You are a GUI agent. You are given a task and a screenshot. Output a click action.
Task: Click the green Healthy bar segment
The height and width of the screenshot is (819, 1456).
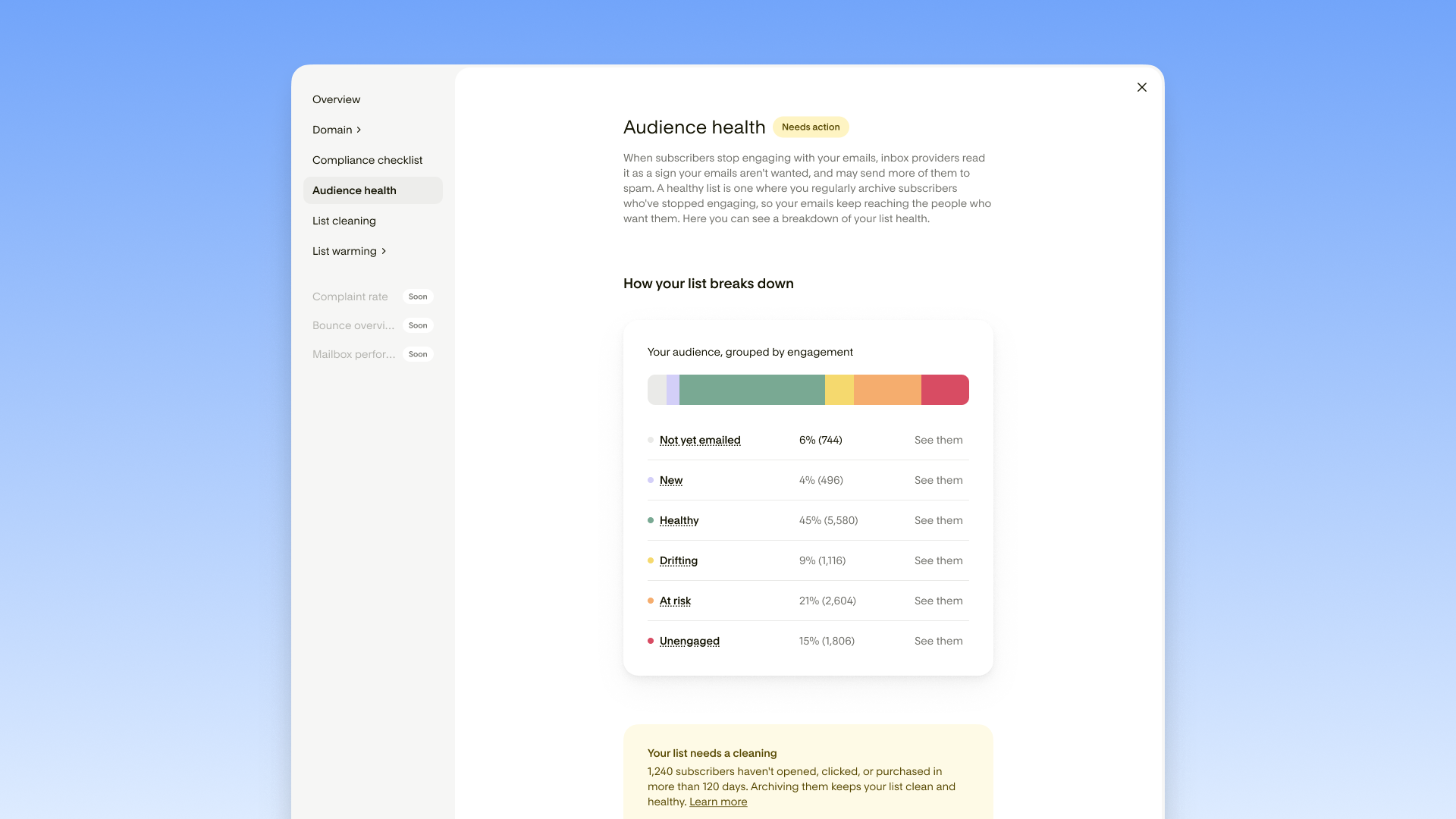pyautogui.click(x=752, y=390)
